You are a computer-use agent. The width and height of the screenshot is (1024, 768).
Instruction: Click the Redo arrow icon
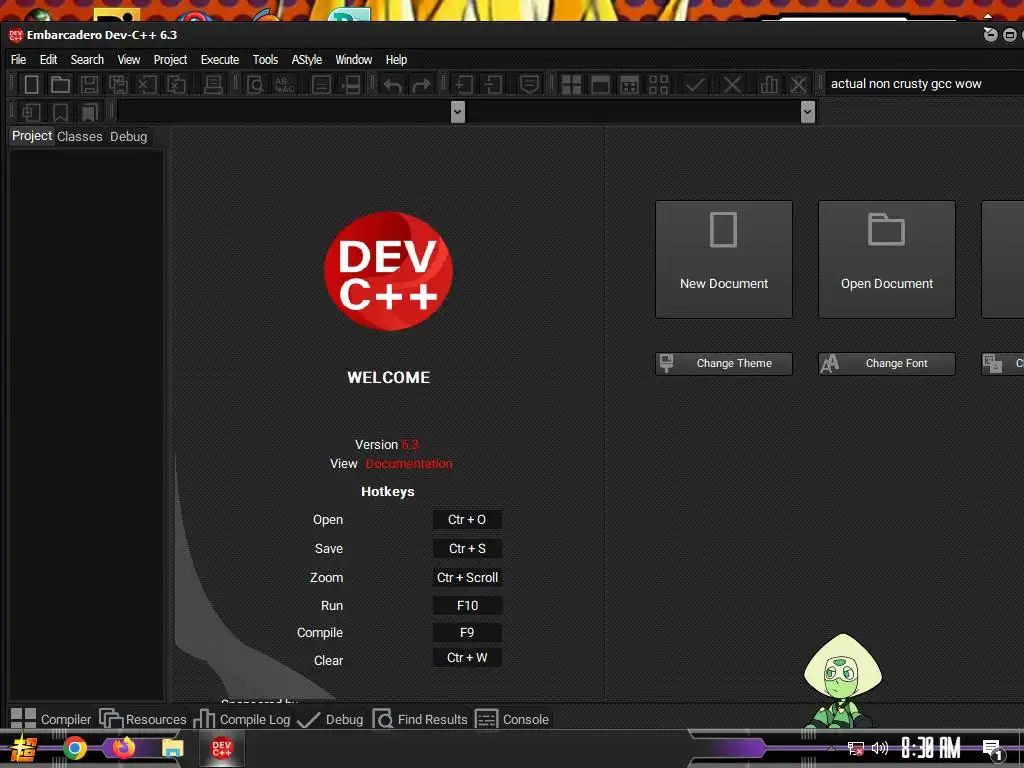421,85
